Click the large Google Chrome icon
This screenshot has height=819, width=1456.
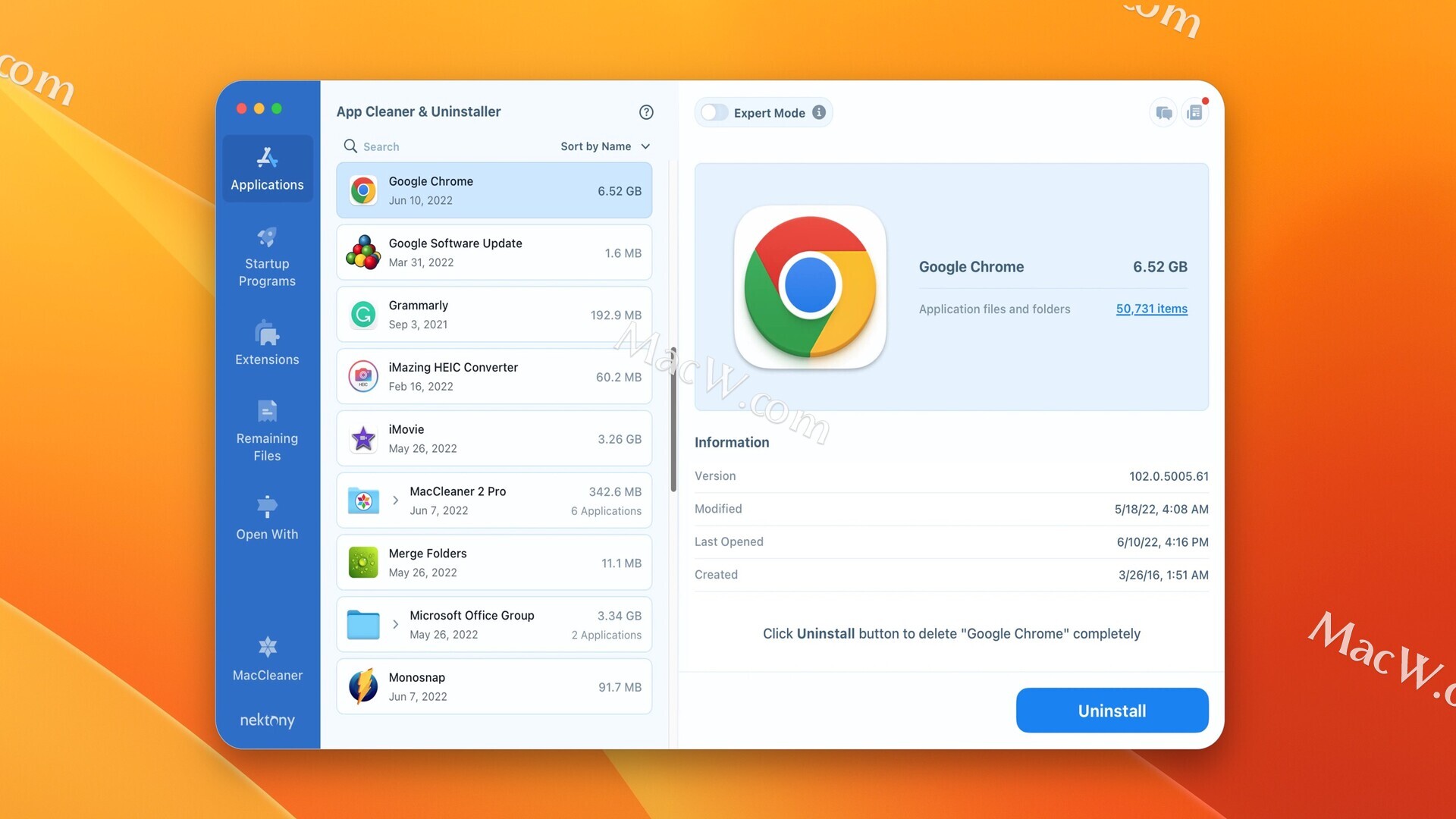pos(810,287)
